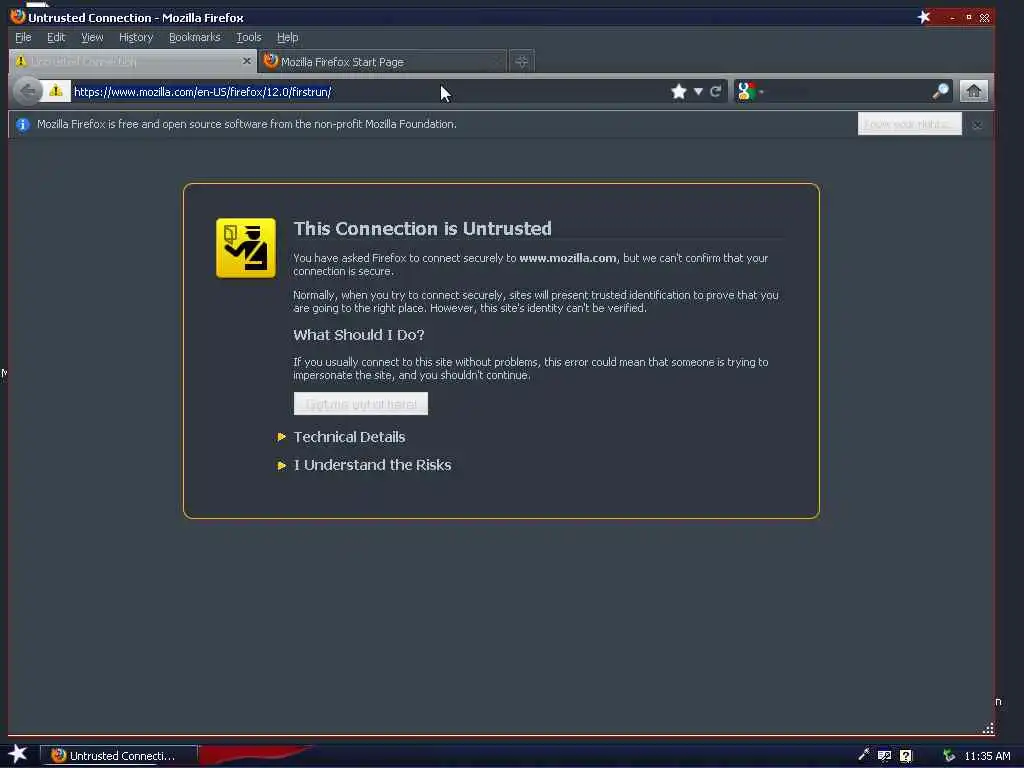Click the white star in the title bar
This screenshot has width=1024, height=768.
point(923,17)
